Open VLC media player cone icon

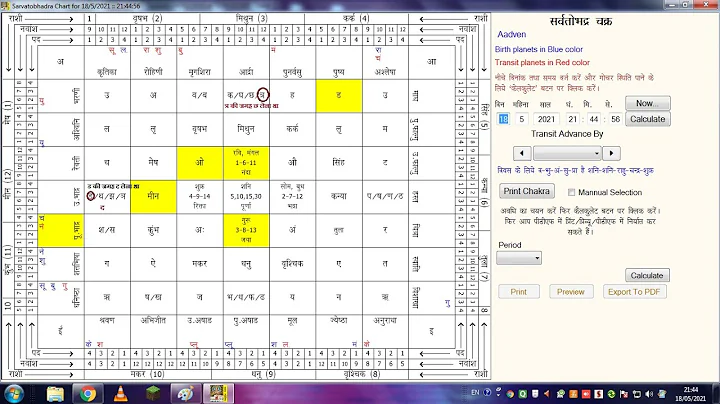click(x=121, y=394)
